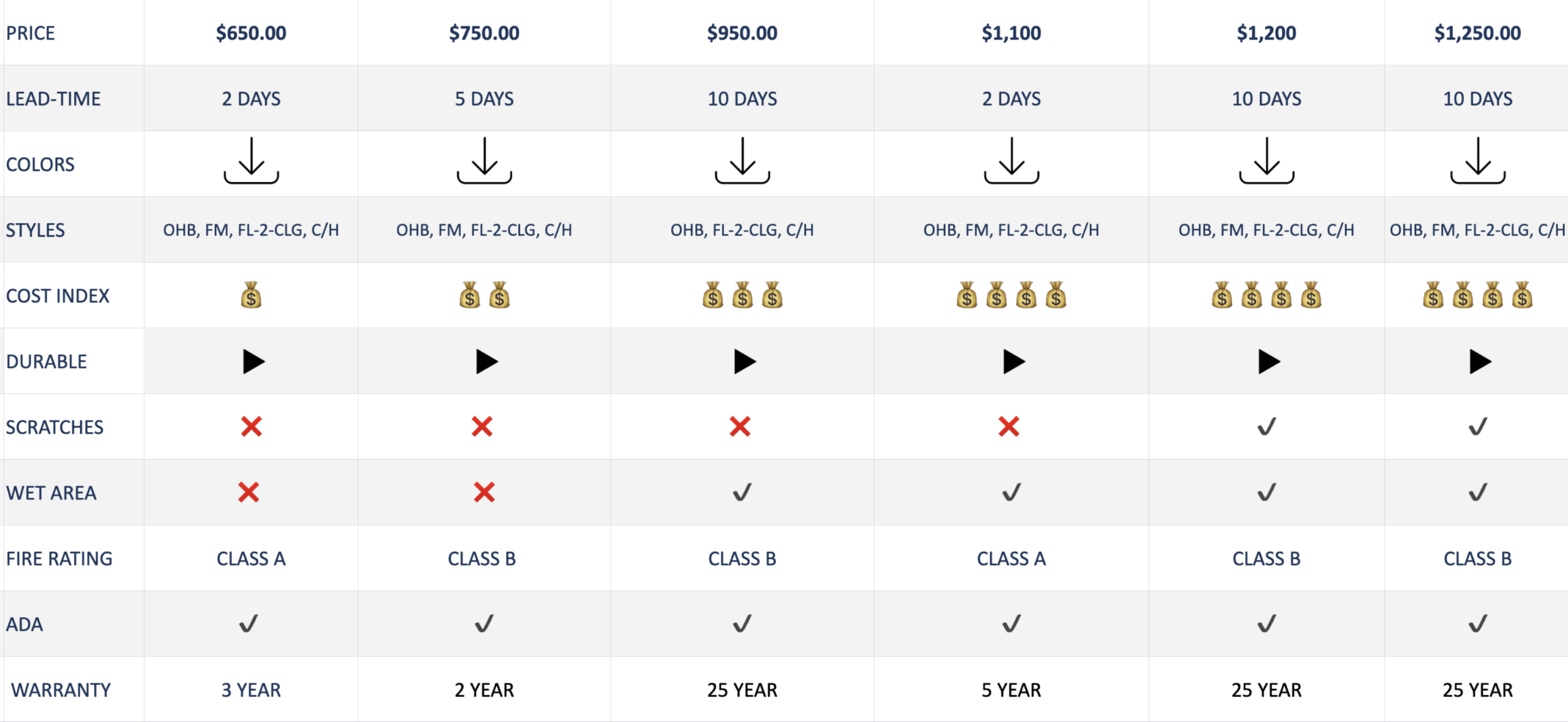Click the scratches checkmark under $1,200
Screen dimensions: 1568x722
(1266, 427)
